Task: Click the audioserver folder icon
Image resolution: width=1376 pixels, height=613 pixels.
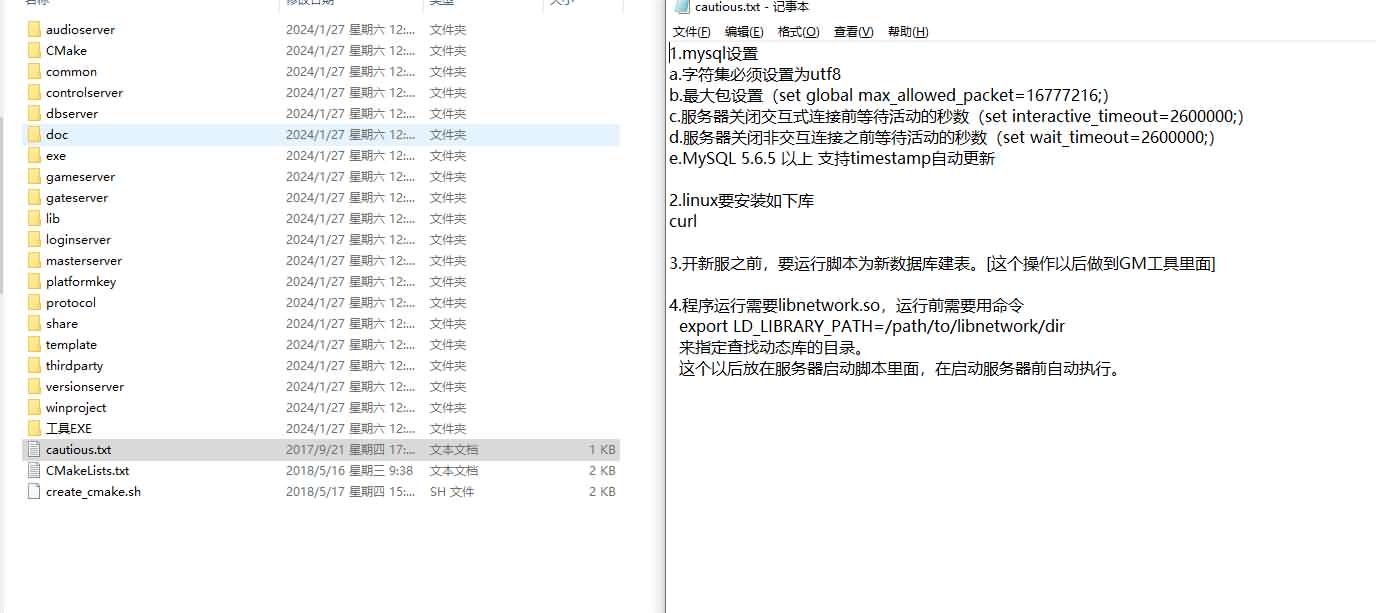Action: 34,29
